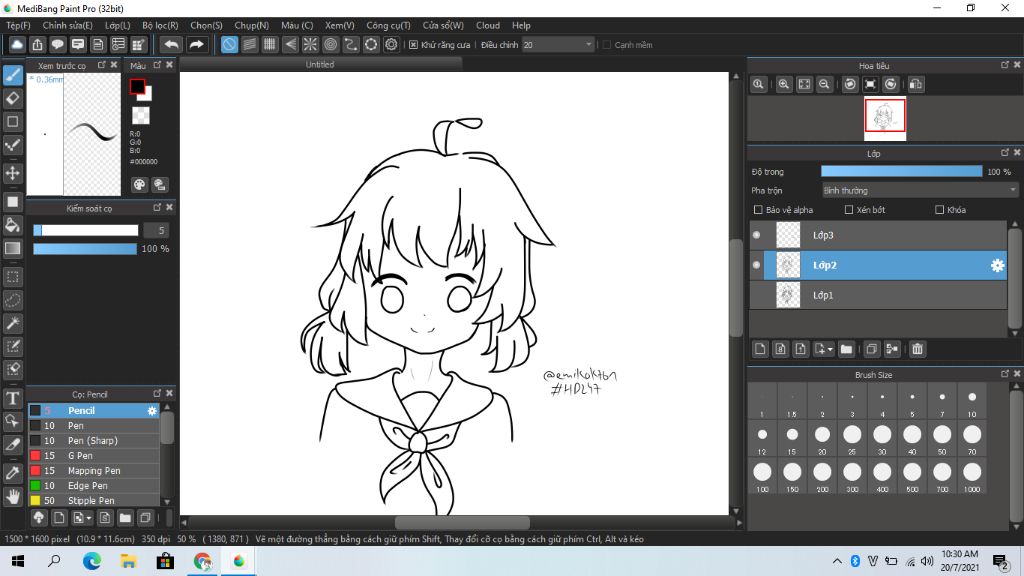The image size is (1024, 576).
Task: Open snap settings gear in toolbar
Action: click(391, 44)
